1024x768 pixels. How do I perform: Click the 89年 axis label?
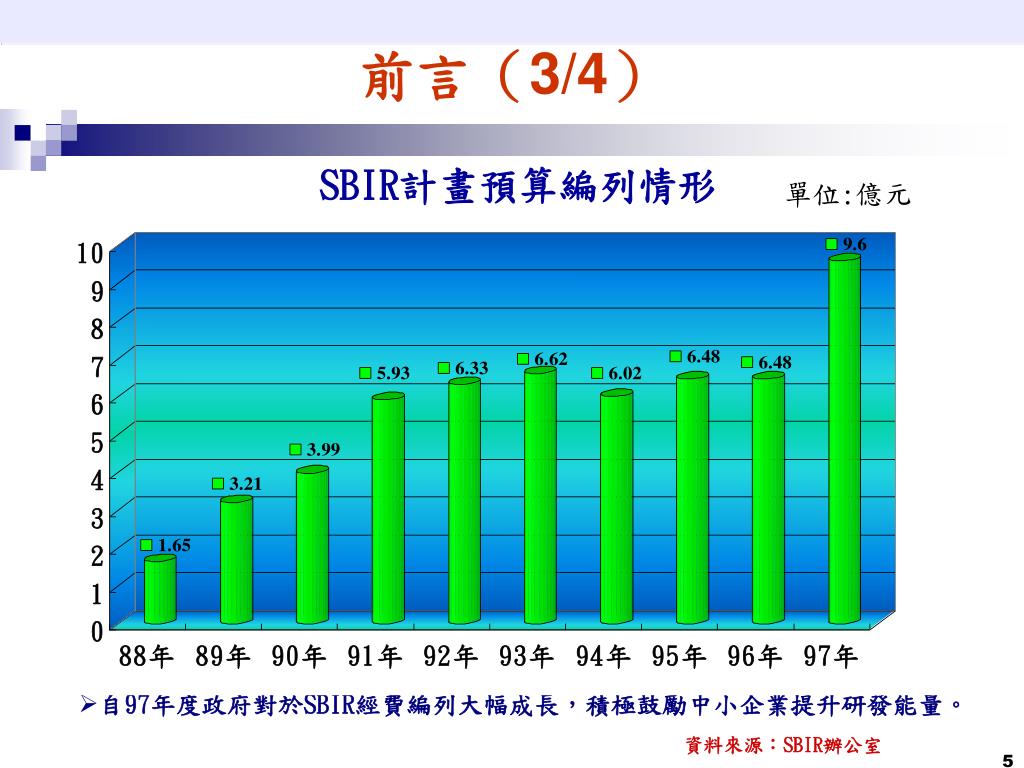click(x=222, y=656)
